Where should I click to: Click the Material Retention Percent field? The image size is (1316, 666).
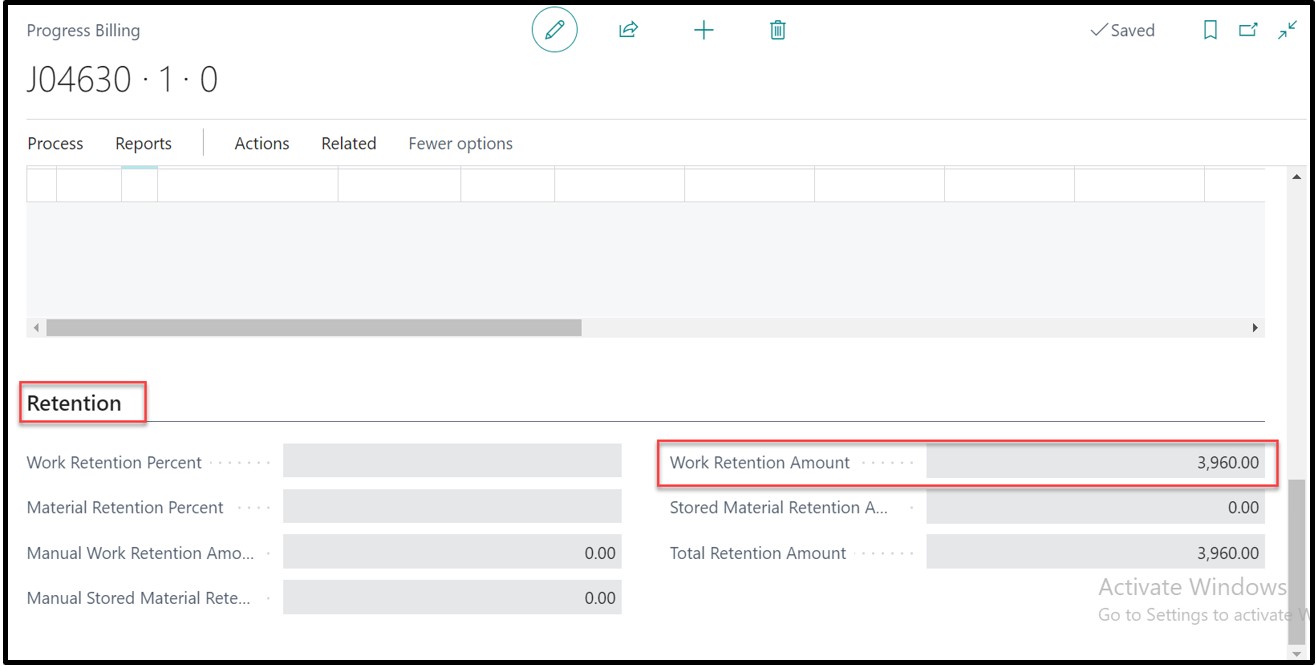[452, 506]
